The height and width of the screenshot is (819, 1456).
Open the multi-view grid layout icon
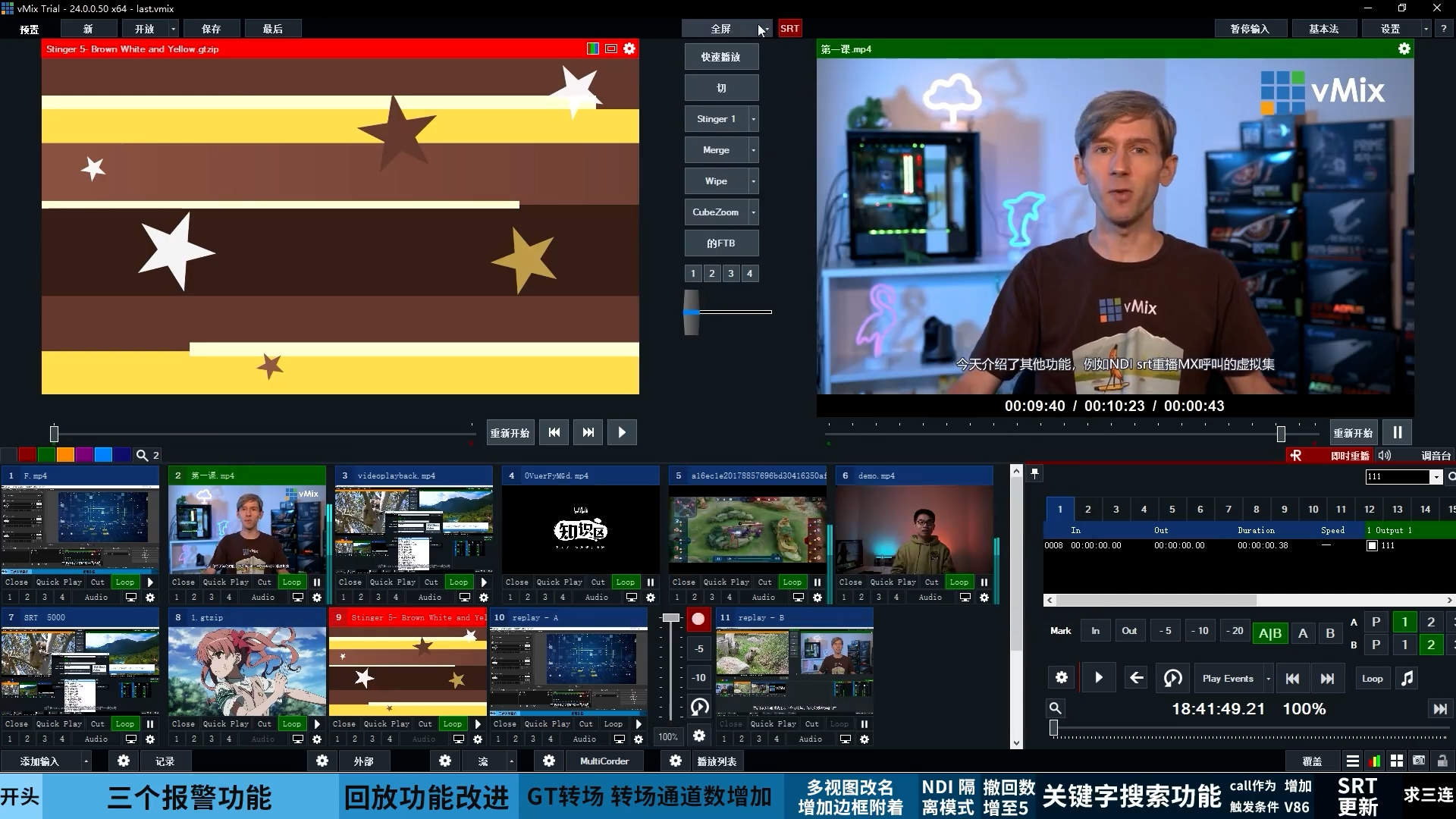tap(1397, 761)
